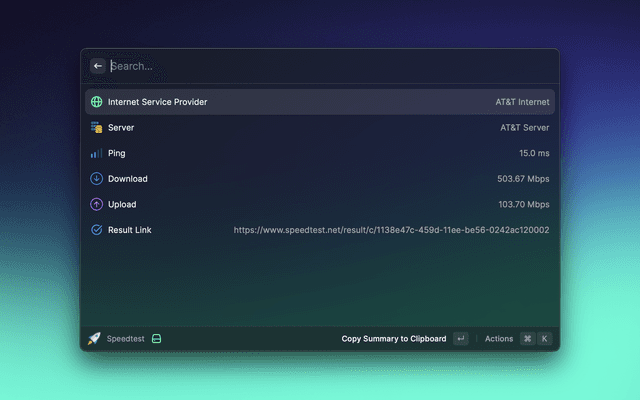This screenshot has height=400, width=640.
Task: Click the globe icon for Internet Service Provider
Action: click(97, 102)
